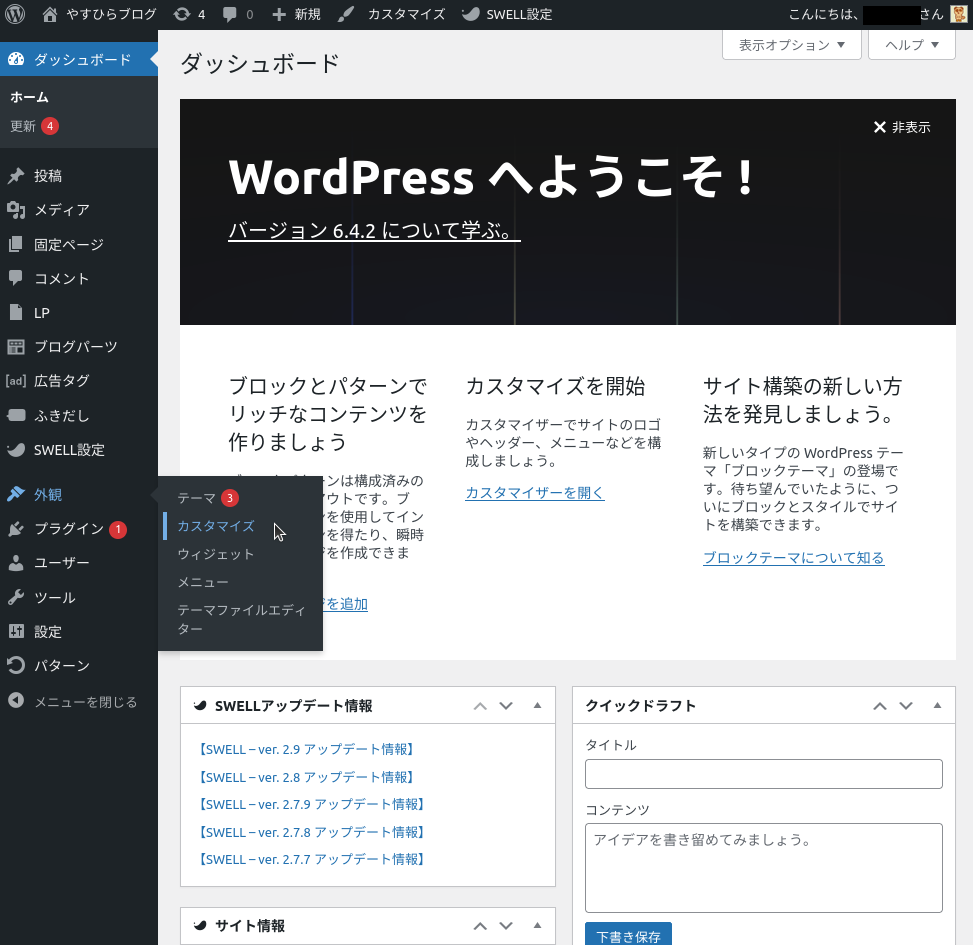The height and width of the screenshot is (945, 973).
Task: Click the 外観 paintbrush icon
Action: tap(16, 494)
